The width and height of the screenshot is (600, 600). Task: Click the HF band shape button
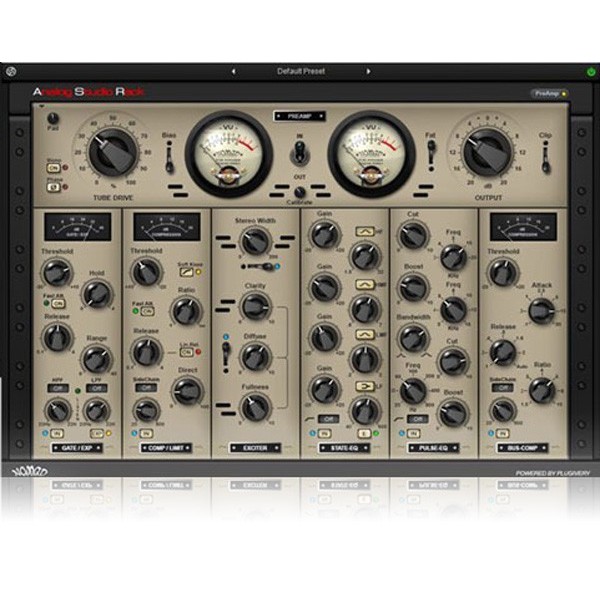(365, 232)
